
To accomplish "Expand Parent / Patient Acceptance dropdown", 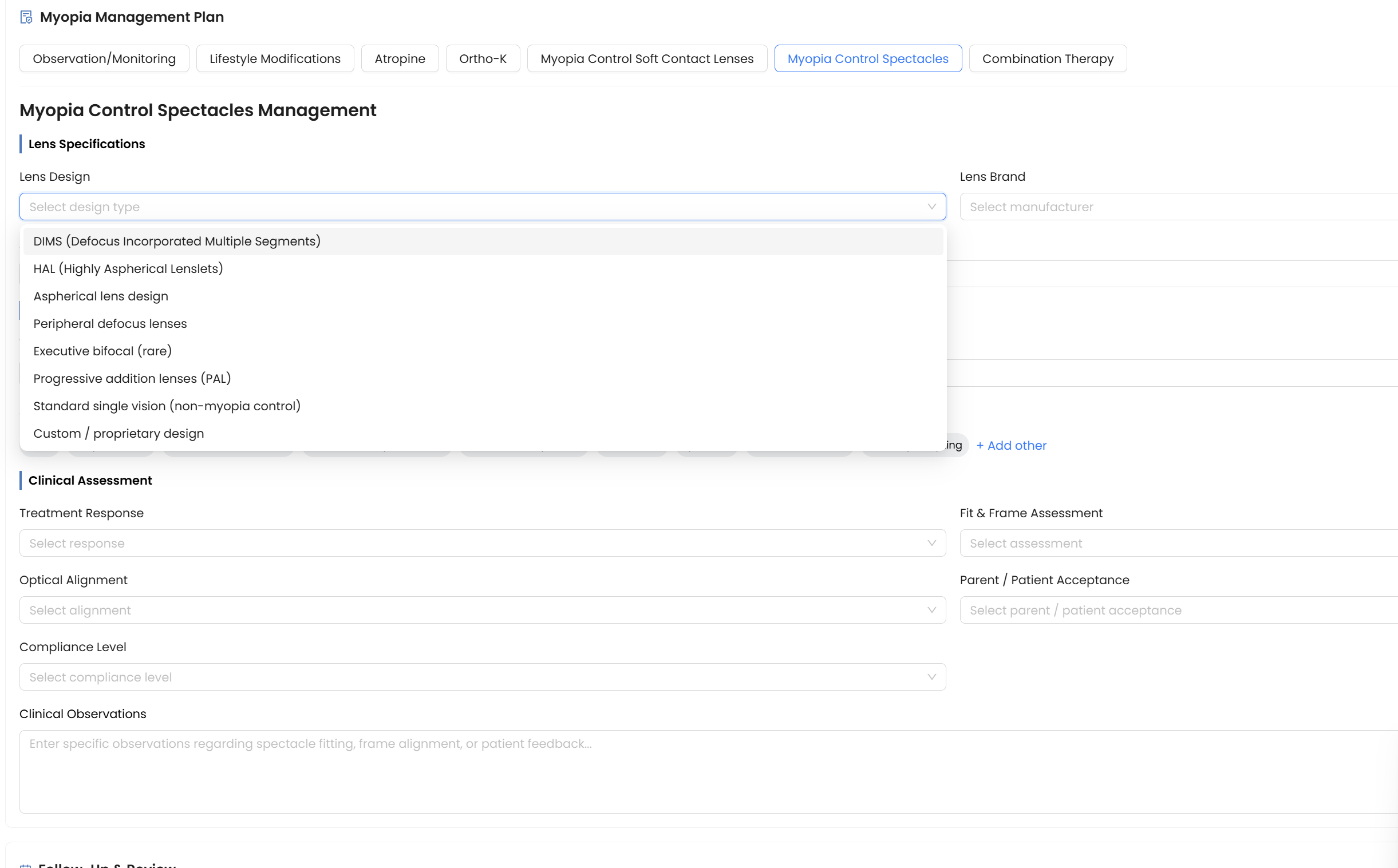I will click(1179, 611).
